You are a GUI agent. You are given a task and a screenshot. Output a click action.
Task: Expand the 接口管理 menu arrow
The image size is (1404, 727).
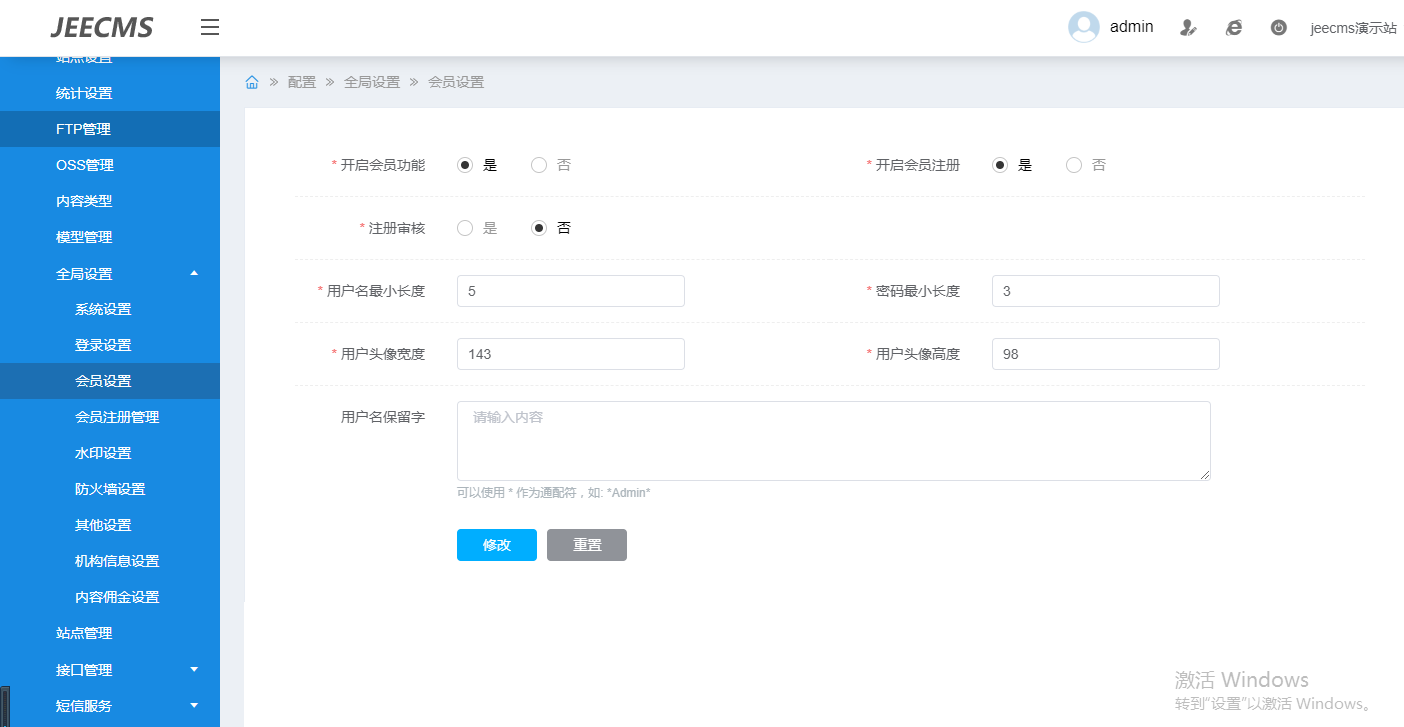pyautogui.click(x=194, y=669)
